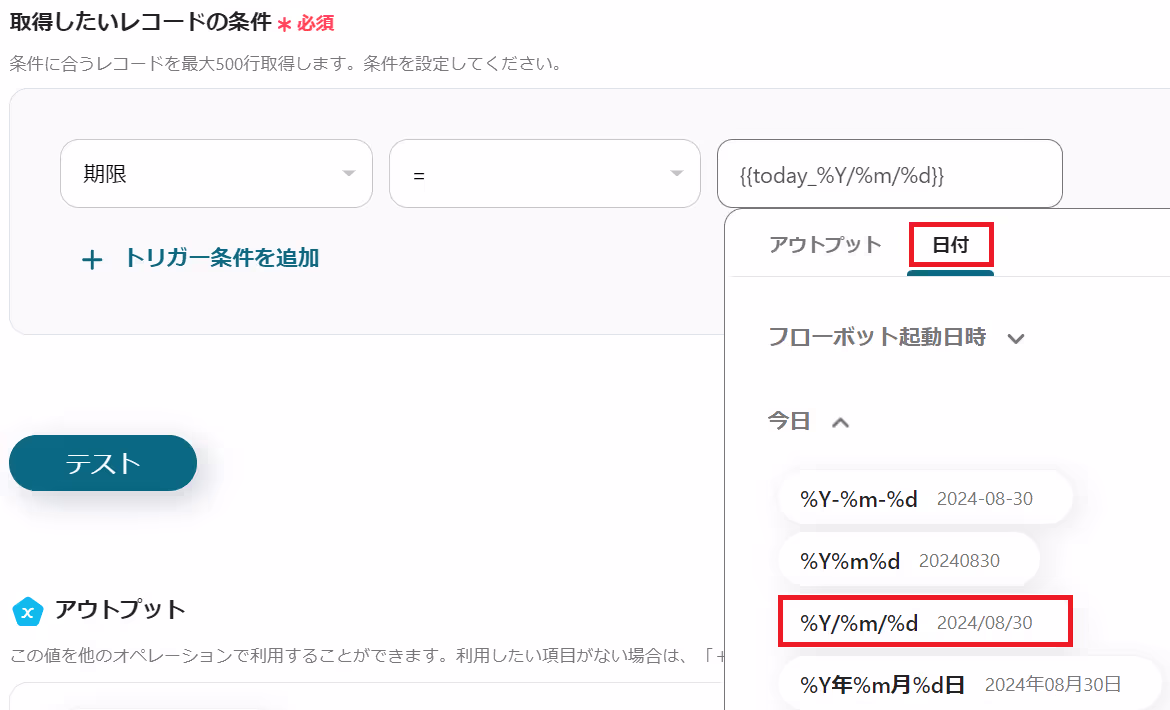Viewport: 1170px width, 710px height.
Task: Select the %Y-%m-%d date format
Action: [925, 498]
